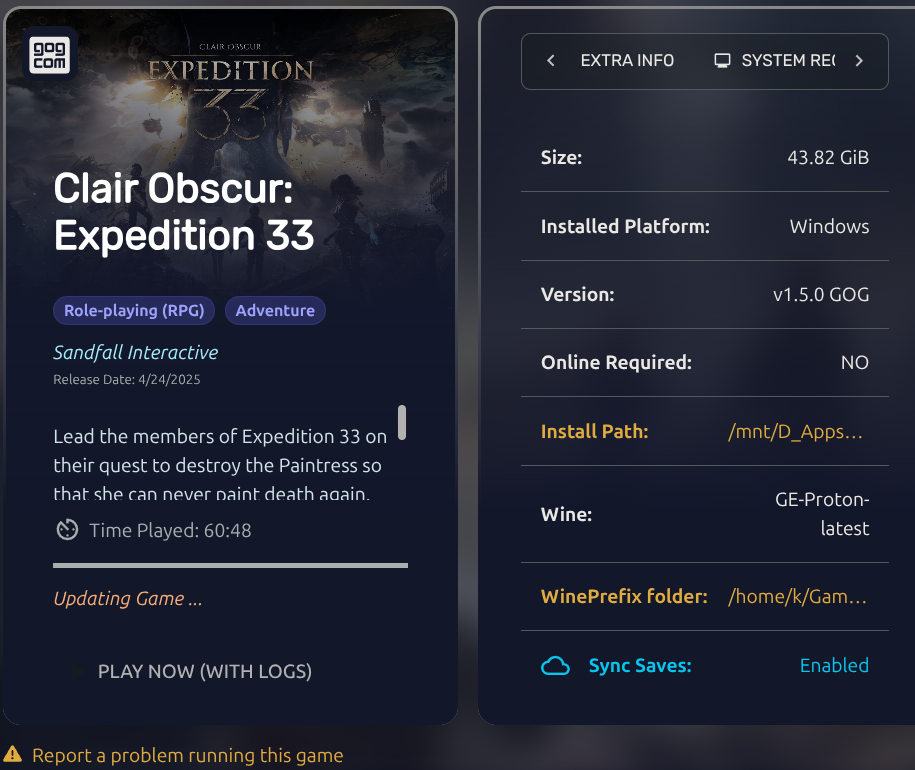Click the warning triangle icon
915x770 pixels.
point(13,755)
